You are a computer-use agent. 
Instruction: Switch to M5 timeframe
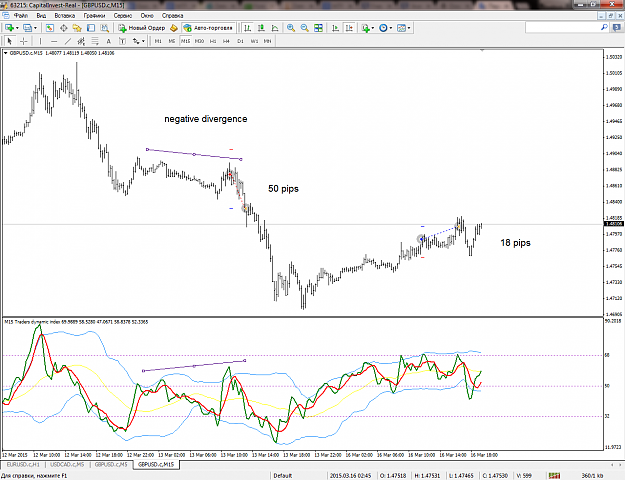pyautogui.click(x=172, y=41)
